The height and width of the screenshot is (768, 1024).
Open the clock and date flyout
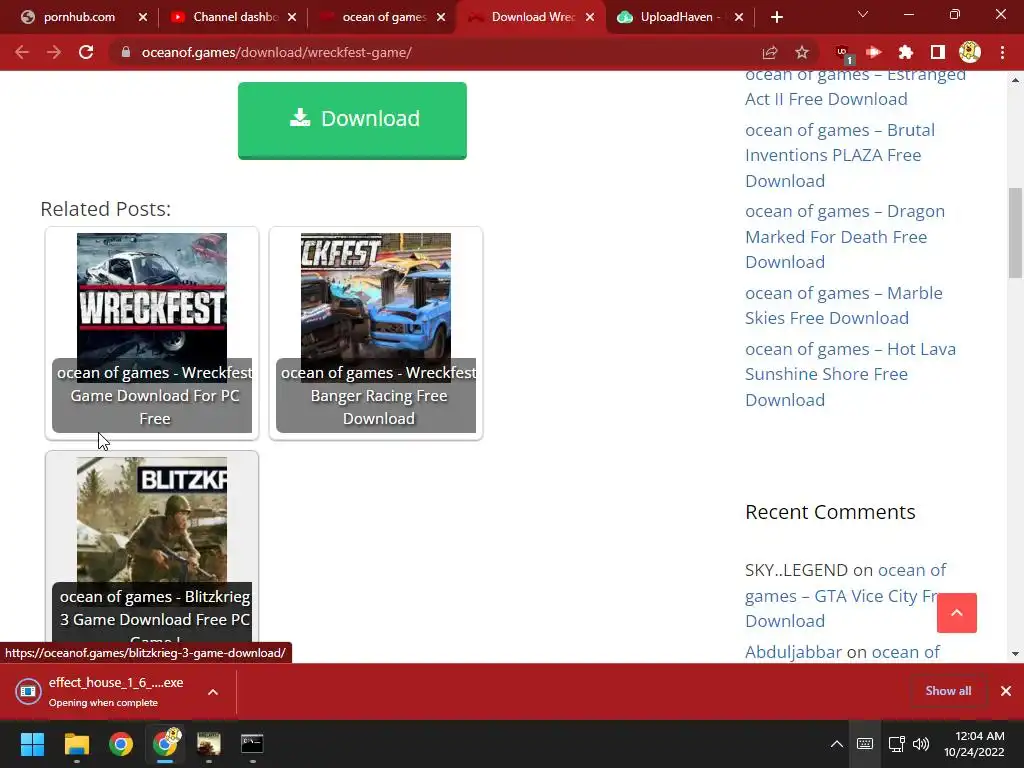pos(974,744)
